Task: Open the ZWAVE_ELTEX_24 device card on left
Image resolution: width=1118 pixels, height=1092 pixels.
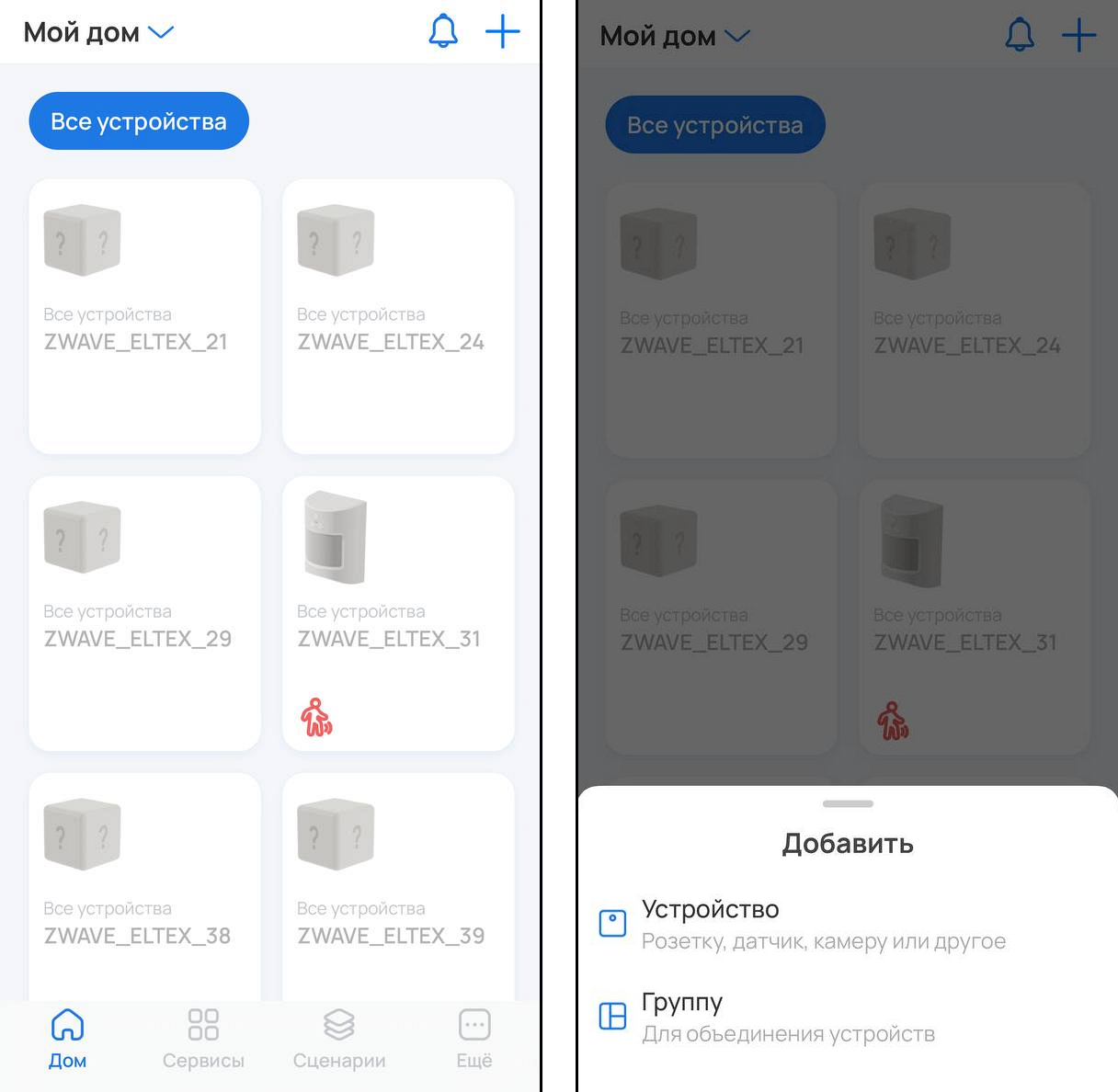Action: [398, 316]
